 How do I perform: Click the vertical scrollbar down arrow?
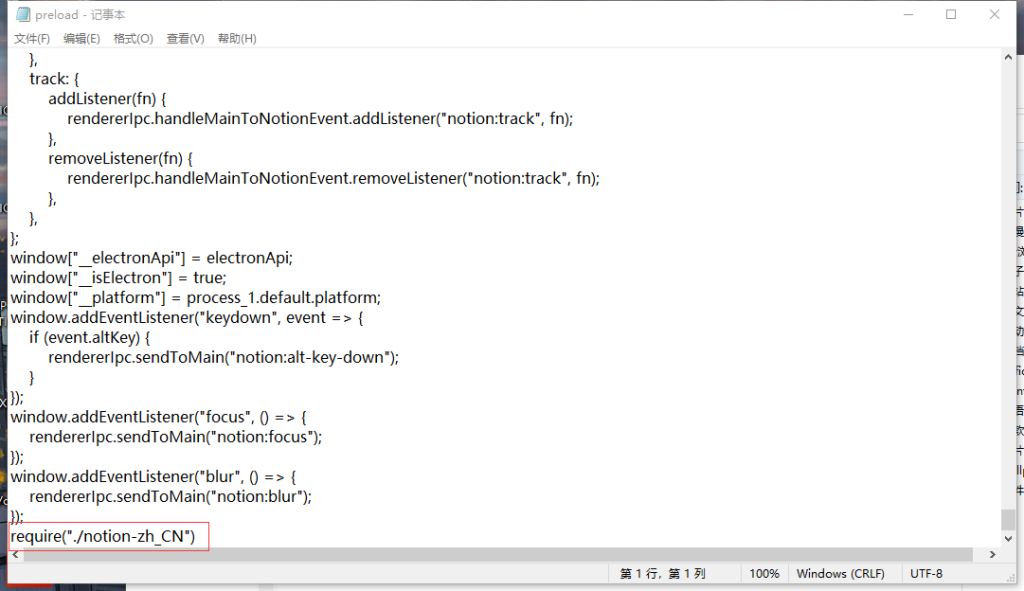(x=1008, y=539)
